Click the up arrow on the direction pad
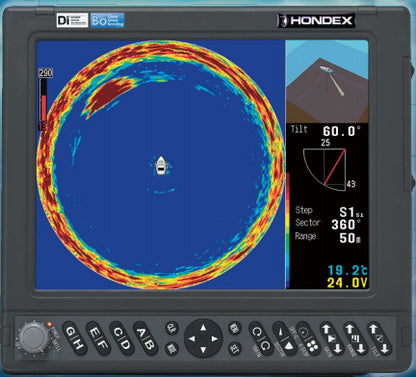 click(x=203, y=328)
